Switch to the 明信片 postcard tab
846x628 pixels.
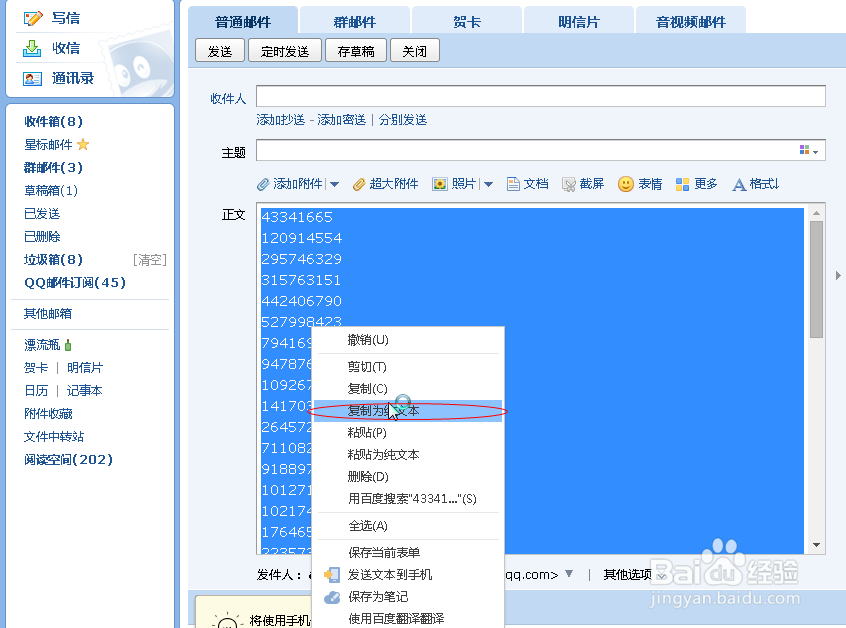click(579, 19)
